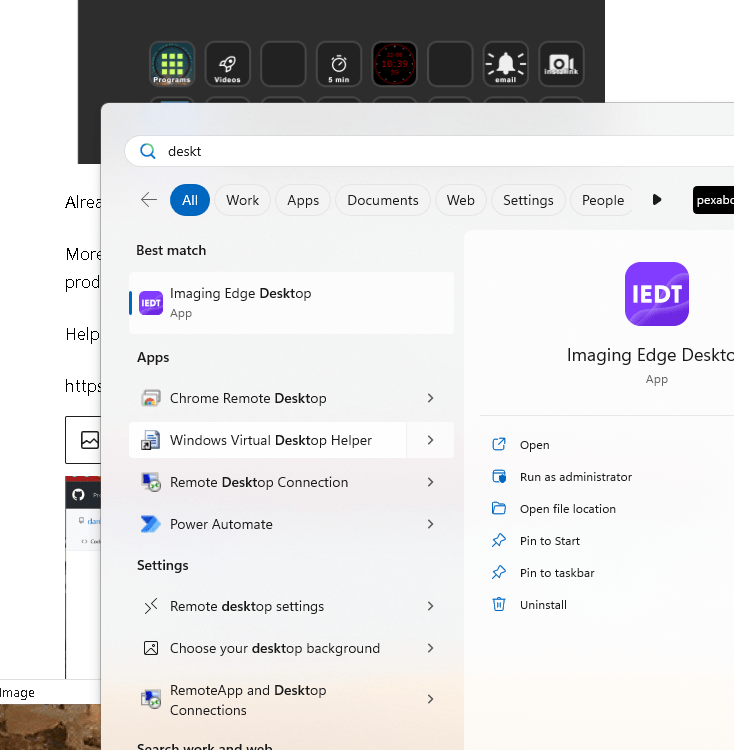Click the black pexabo account badge

(713, 200)
